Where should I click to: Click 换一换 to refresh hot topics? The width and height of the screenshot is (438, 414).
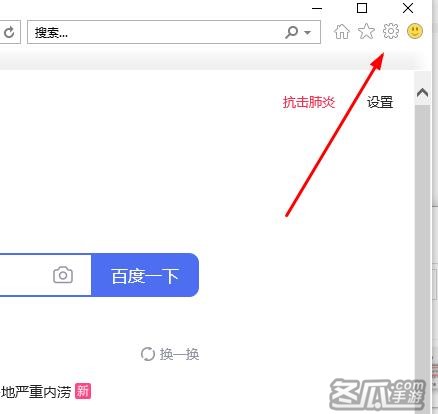[x=170, y=354]
